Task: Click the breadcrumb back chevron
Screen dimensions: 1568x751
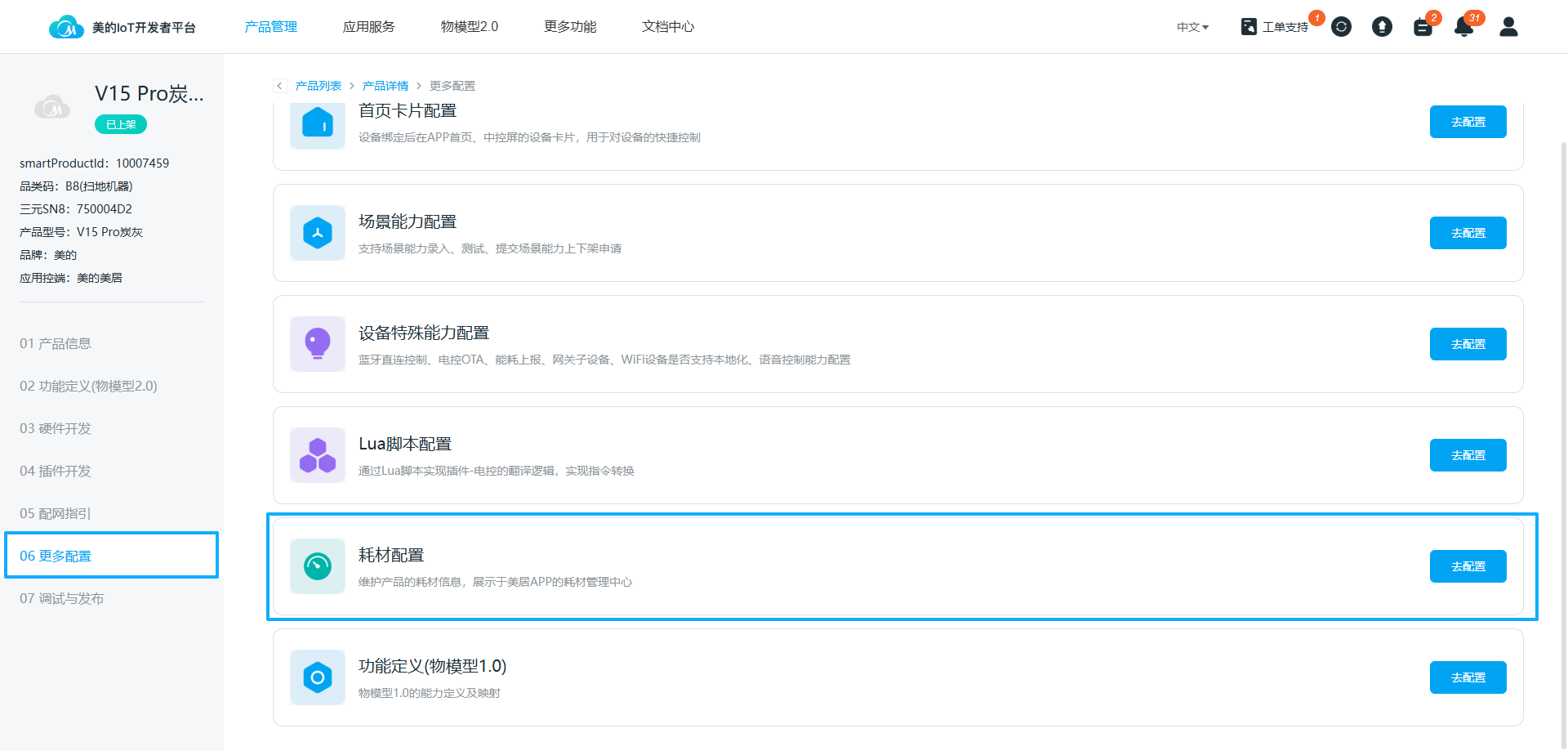Action: click(x=280, y=86)
